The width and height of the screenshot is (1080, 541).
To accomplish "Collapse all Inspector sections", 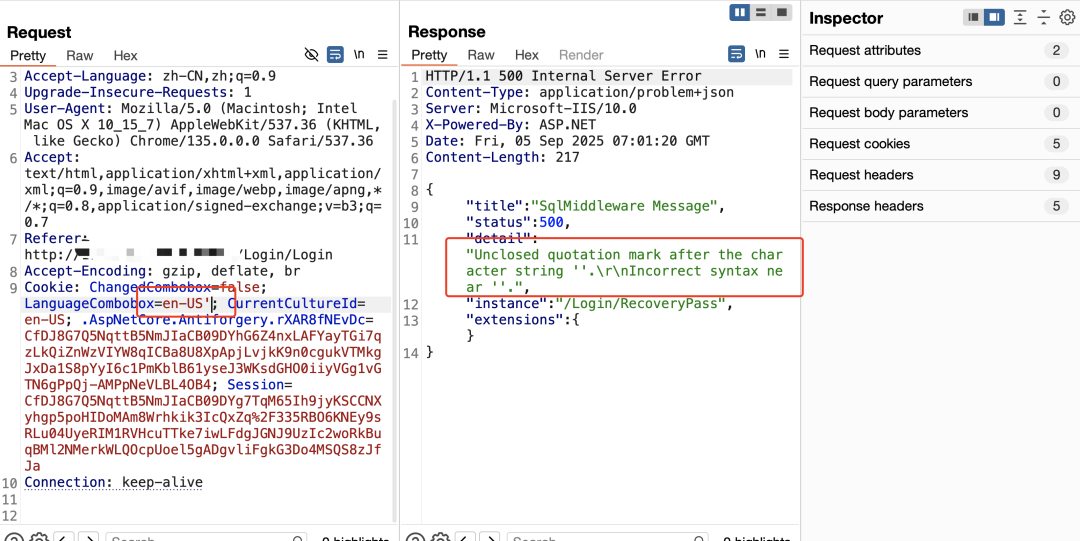I will pyautogui.click(x=1044, y=17).
